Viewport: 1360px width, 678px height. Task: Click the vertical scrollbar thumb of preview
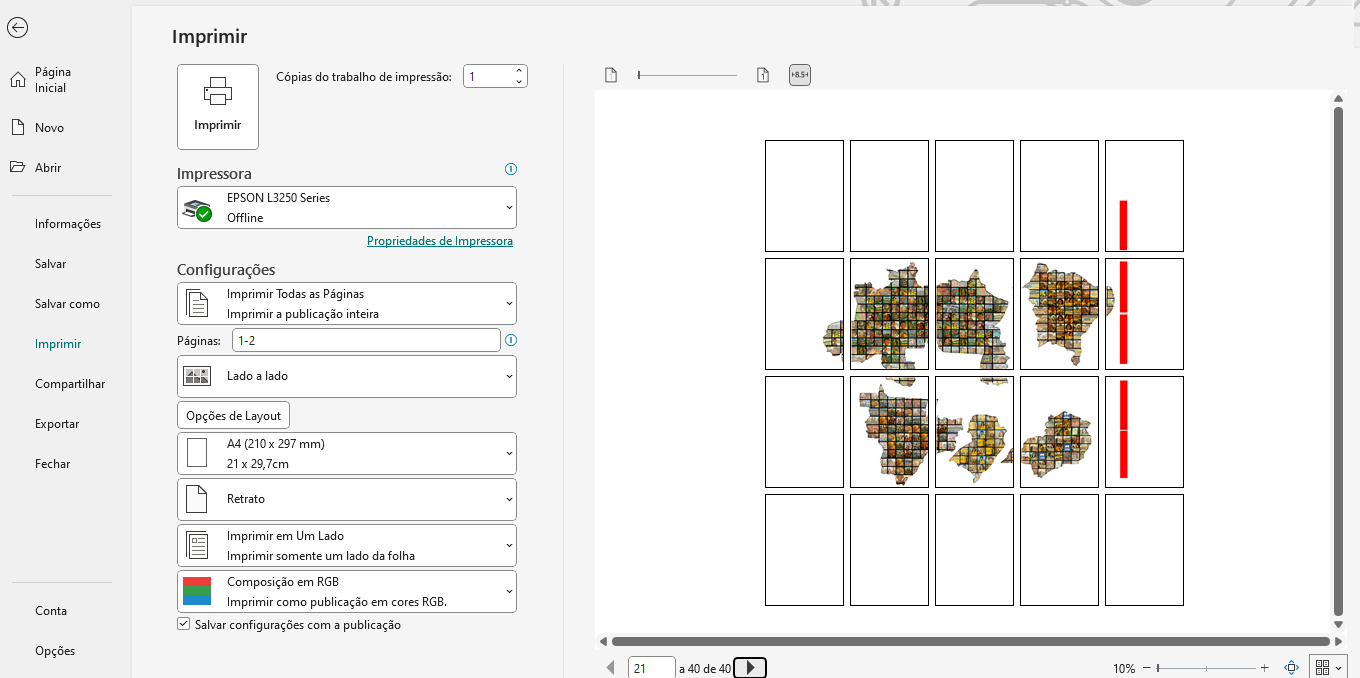(1338, 362)
